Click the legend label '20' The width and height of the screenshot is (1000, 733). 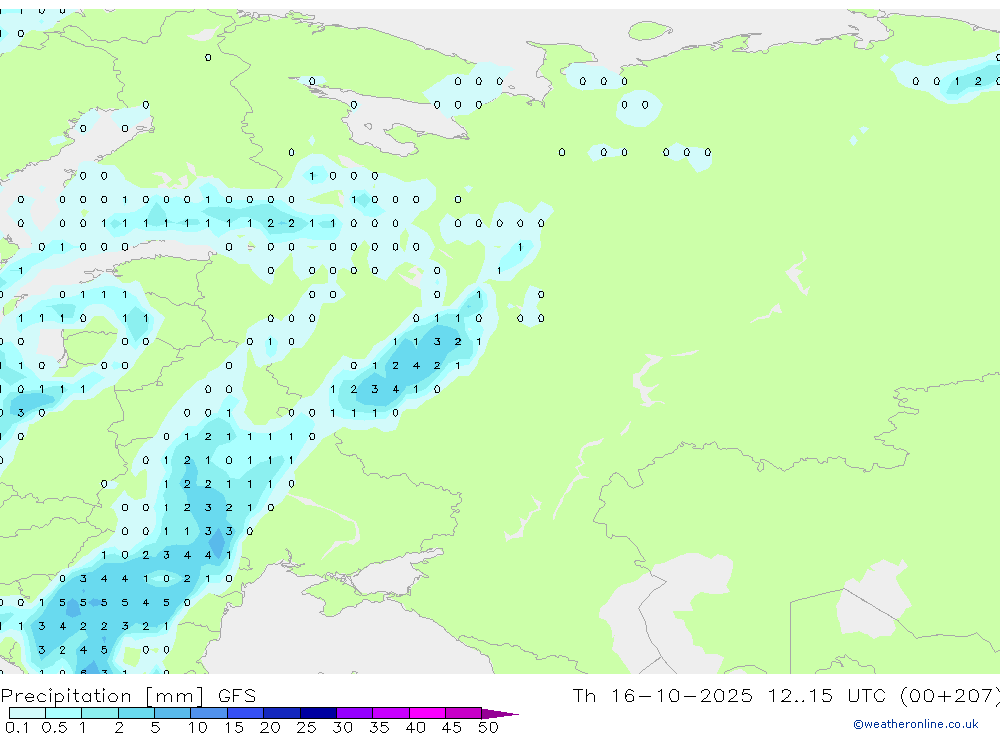270,727
